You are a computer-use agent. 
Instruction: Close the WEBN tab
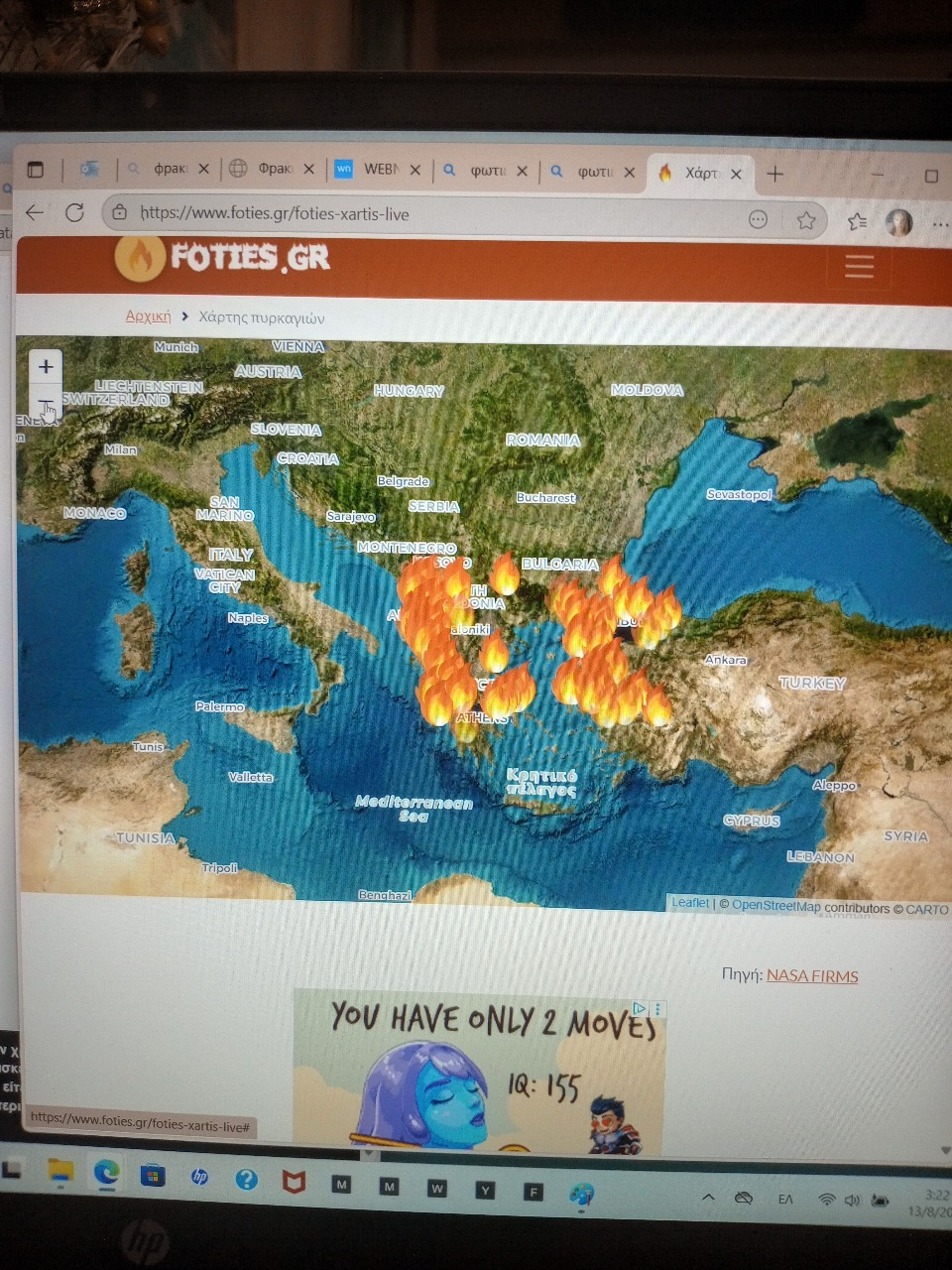pos(416,170)
